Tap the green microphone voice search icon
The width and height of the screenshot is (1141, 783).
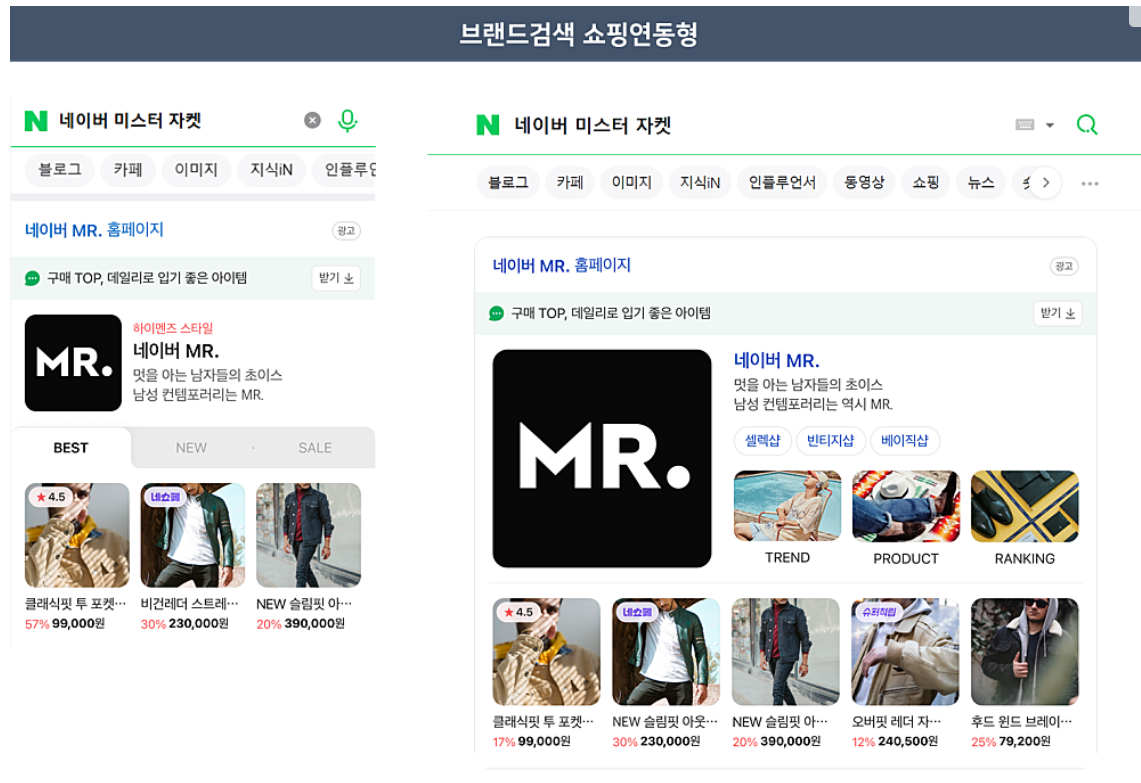pos(348,121)
